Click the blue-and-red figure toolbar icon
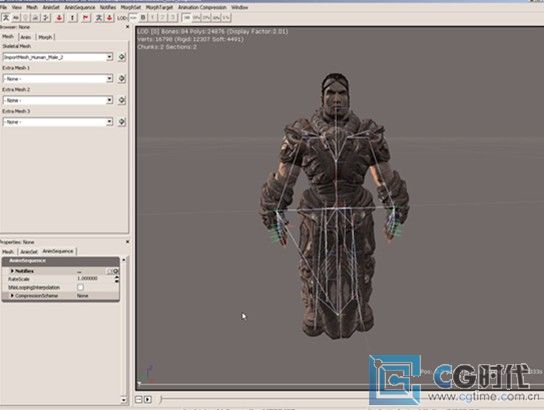Screen dimensions: 544x410 99,17
